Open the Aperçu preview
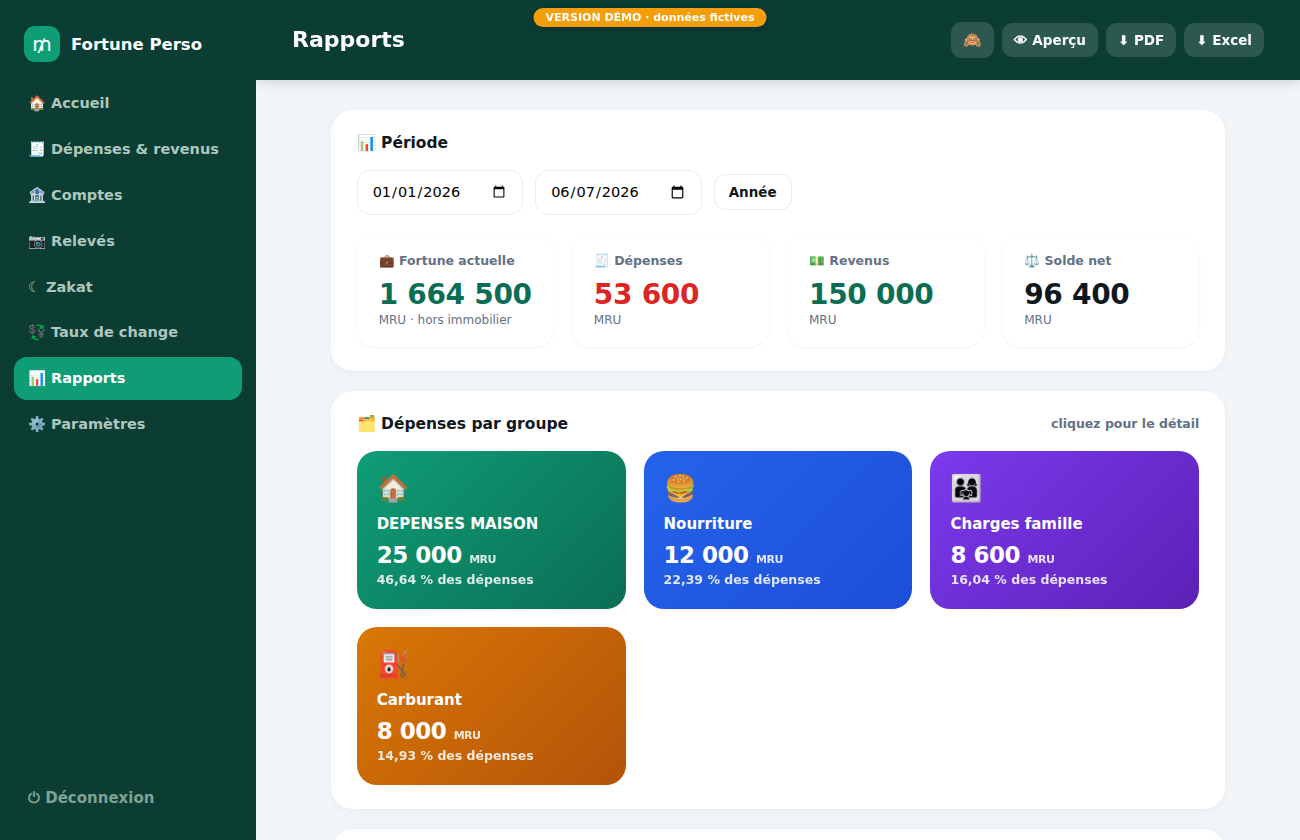The height and width of the screenshot is (840, 1300). [1050, 40]
